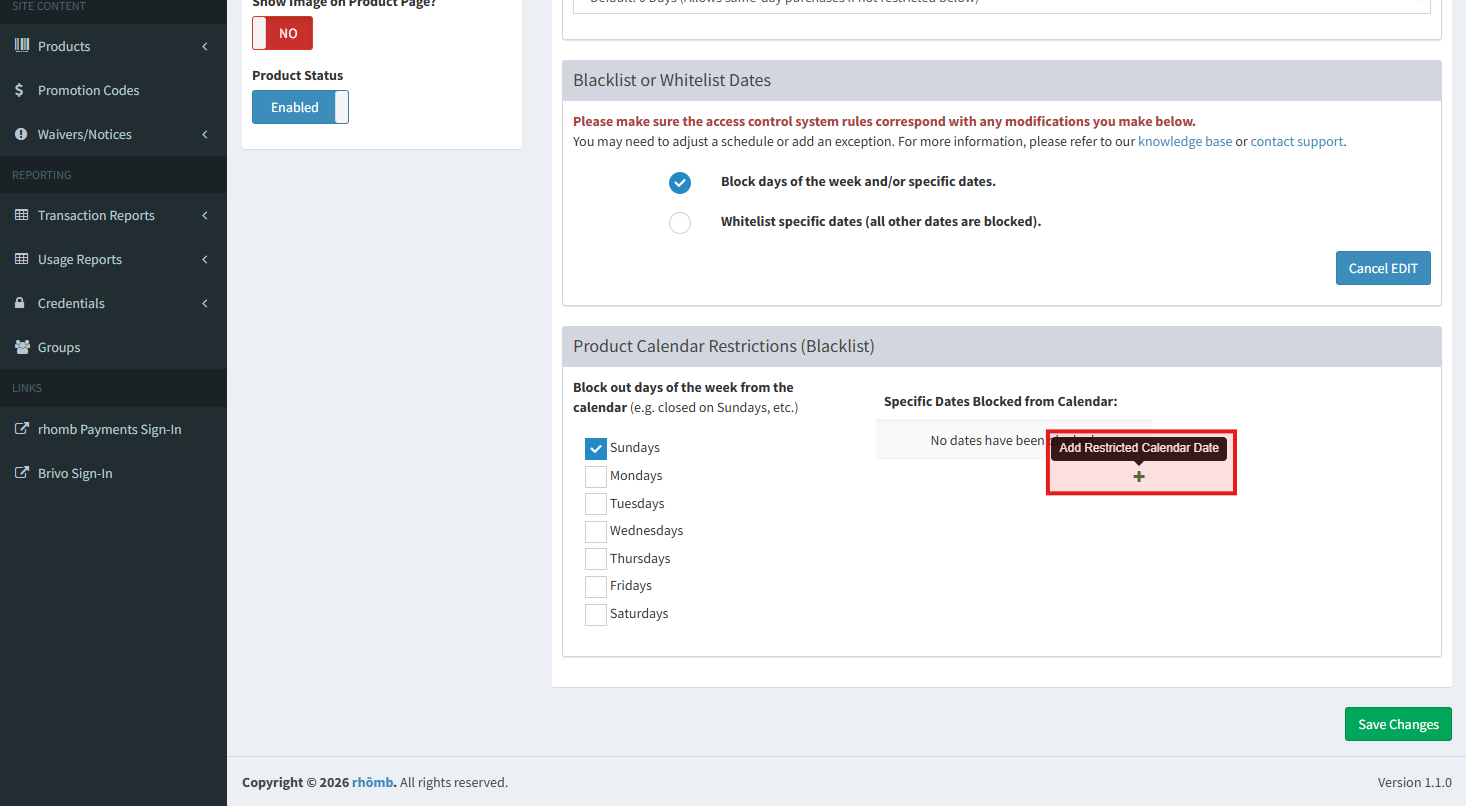
Task: Click the Cancel EDIT button
Action: [1382, 268]
